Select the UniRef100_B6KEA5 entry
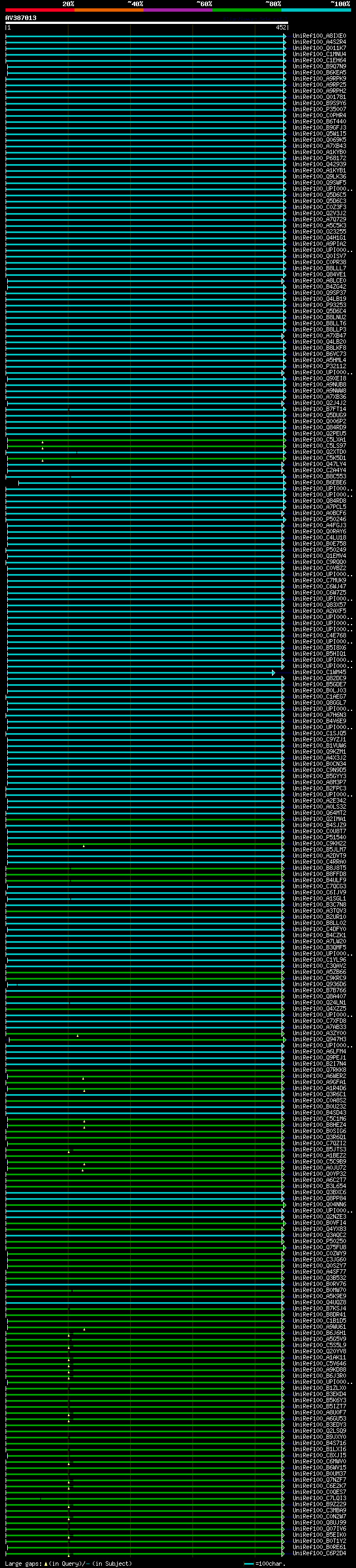Screen dimensions: 356x1568 tap(319, 72)
